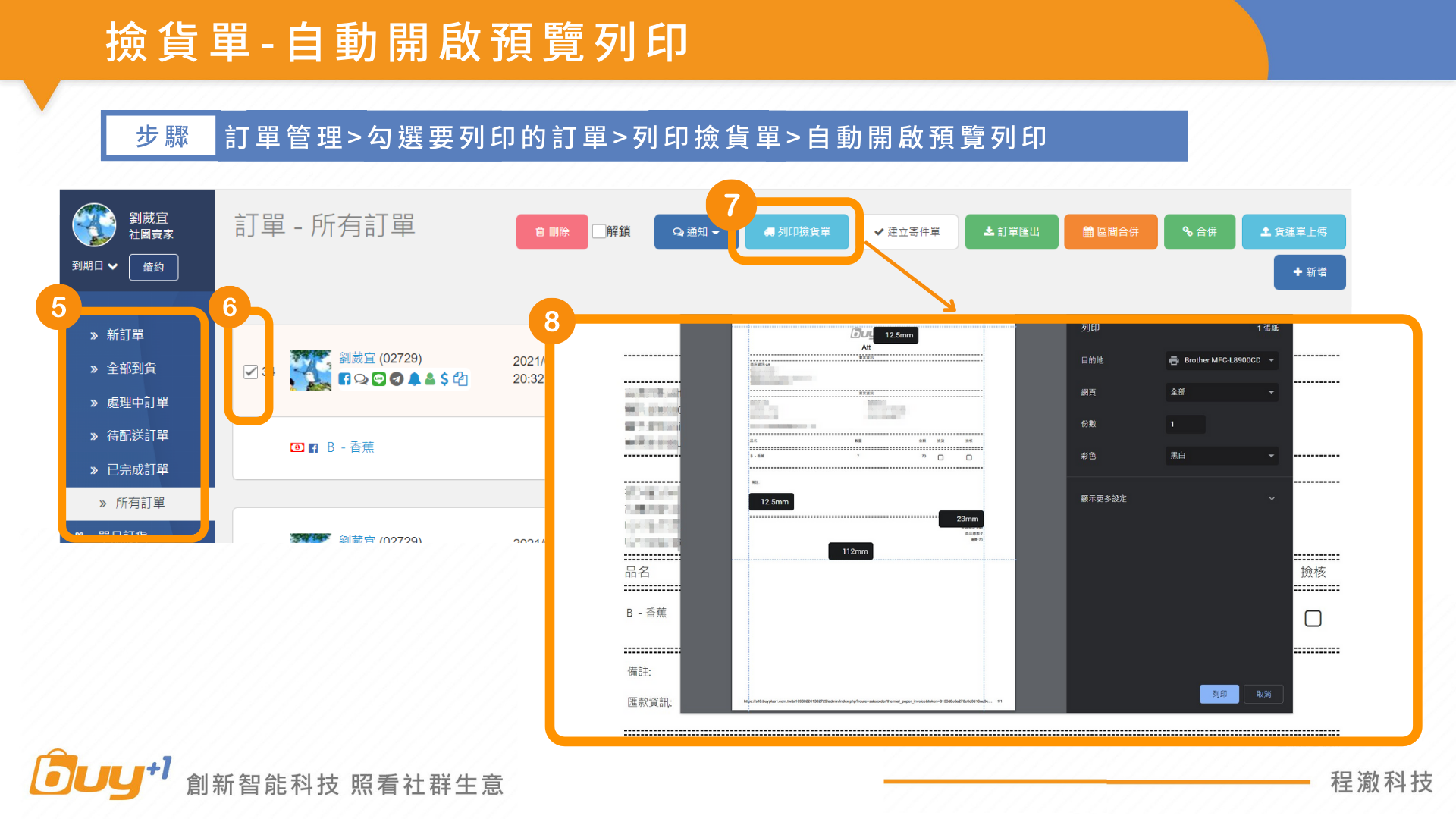Click the Facebook icon under 劉葳宜's order
Viewport: 1456px width, 819px height.
[x=344, y=379]
